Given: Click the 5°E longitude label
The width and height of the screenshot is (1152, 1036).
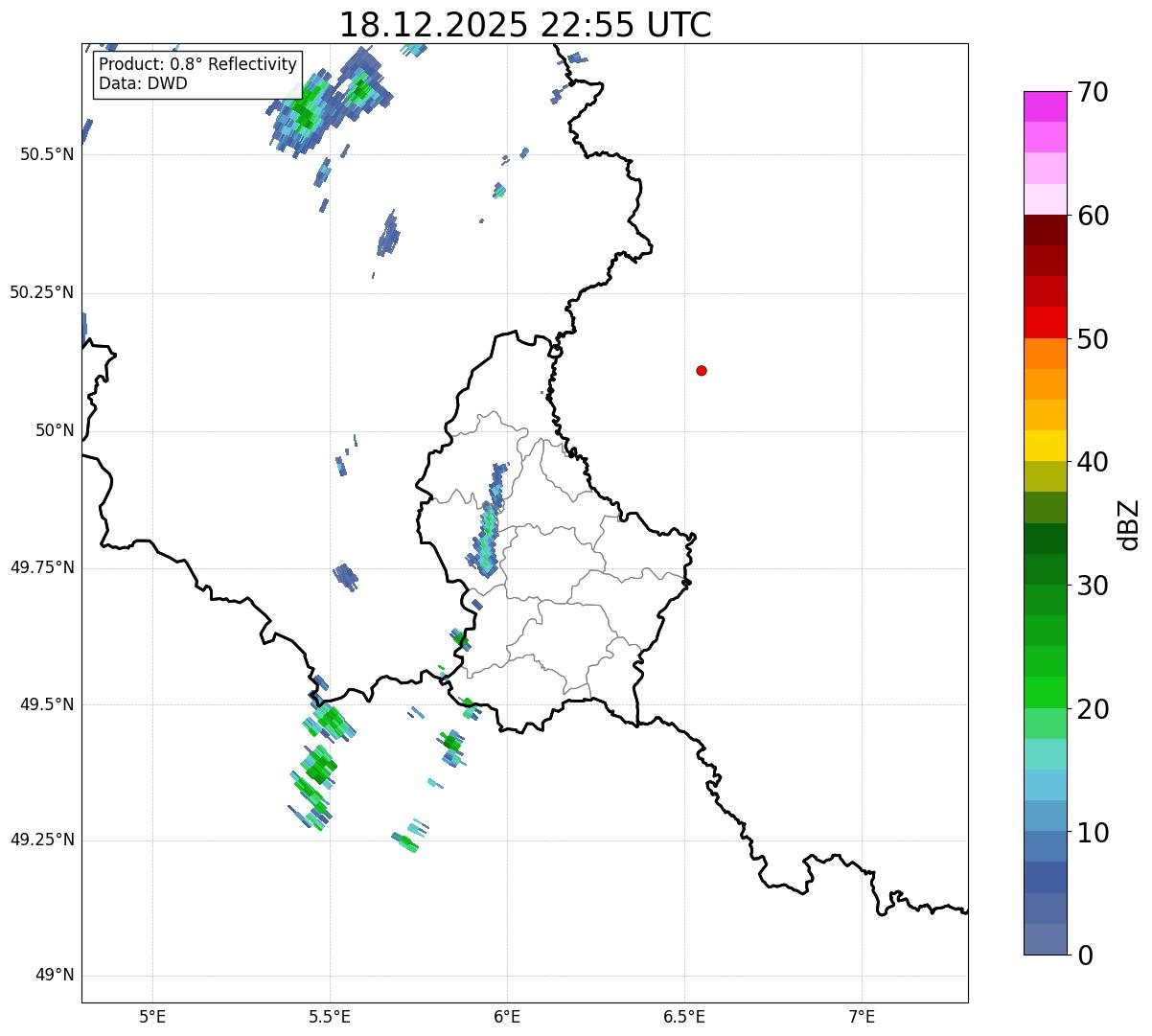Looking at the screenshot, I should (152, 1017).
